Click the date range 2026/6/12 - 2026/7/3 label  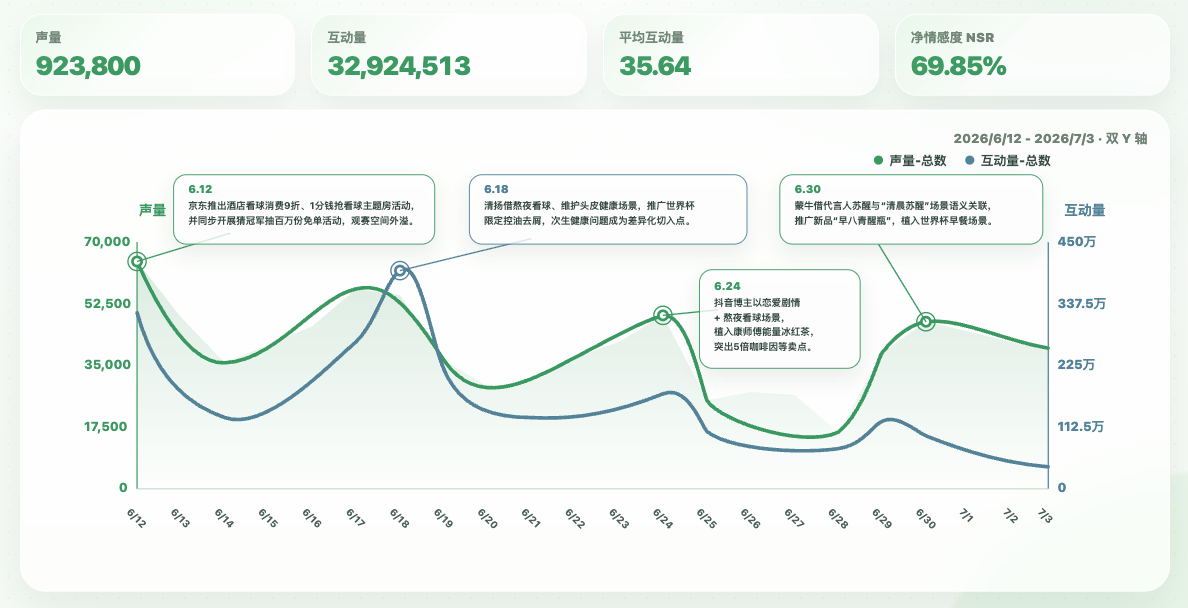coord(1026,139)
